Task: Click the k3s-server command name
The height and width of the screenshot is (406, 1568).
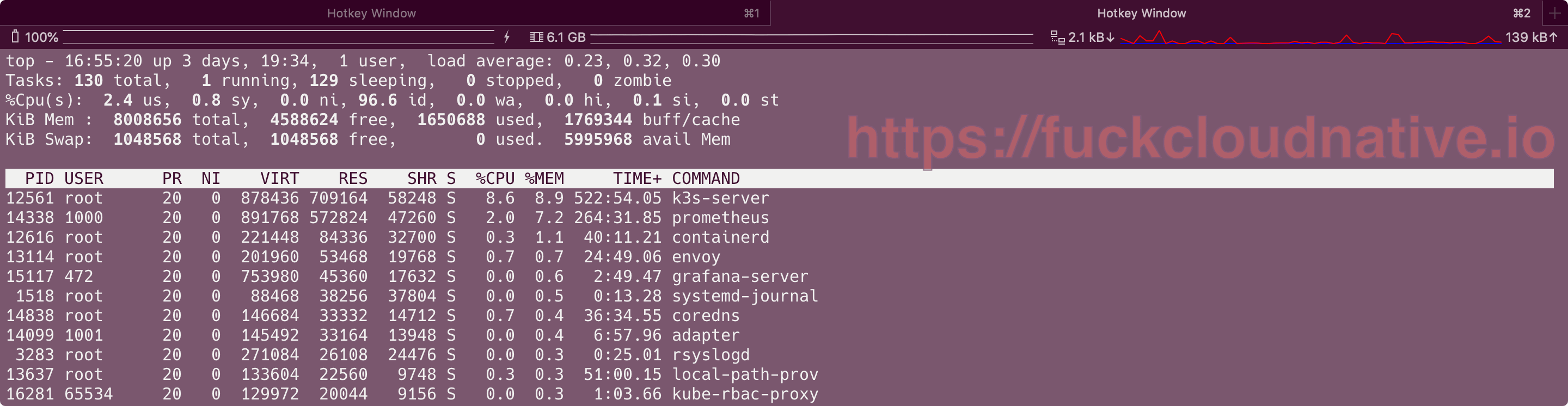Action: [720, 198]
